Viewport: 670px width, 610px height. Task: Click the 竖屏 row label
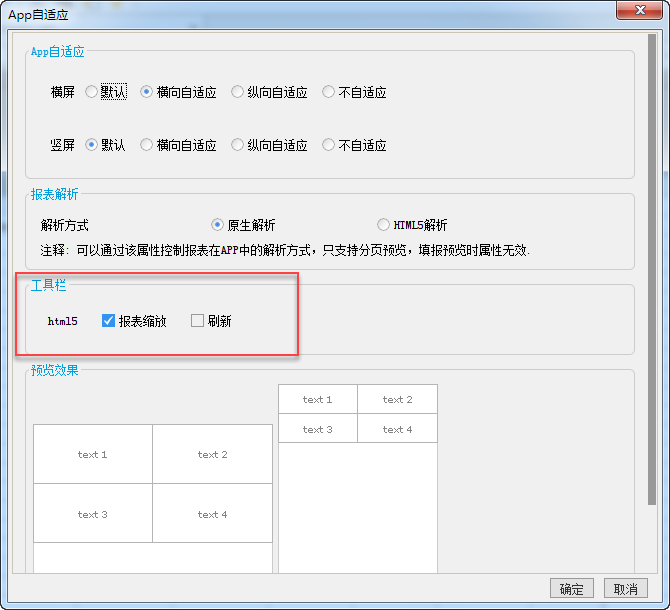click(62, 145)
